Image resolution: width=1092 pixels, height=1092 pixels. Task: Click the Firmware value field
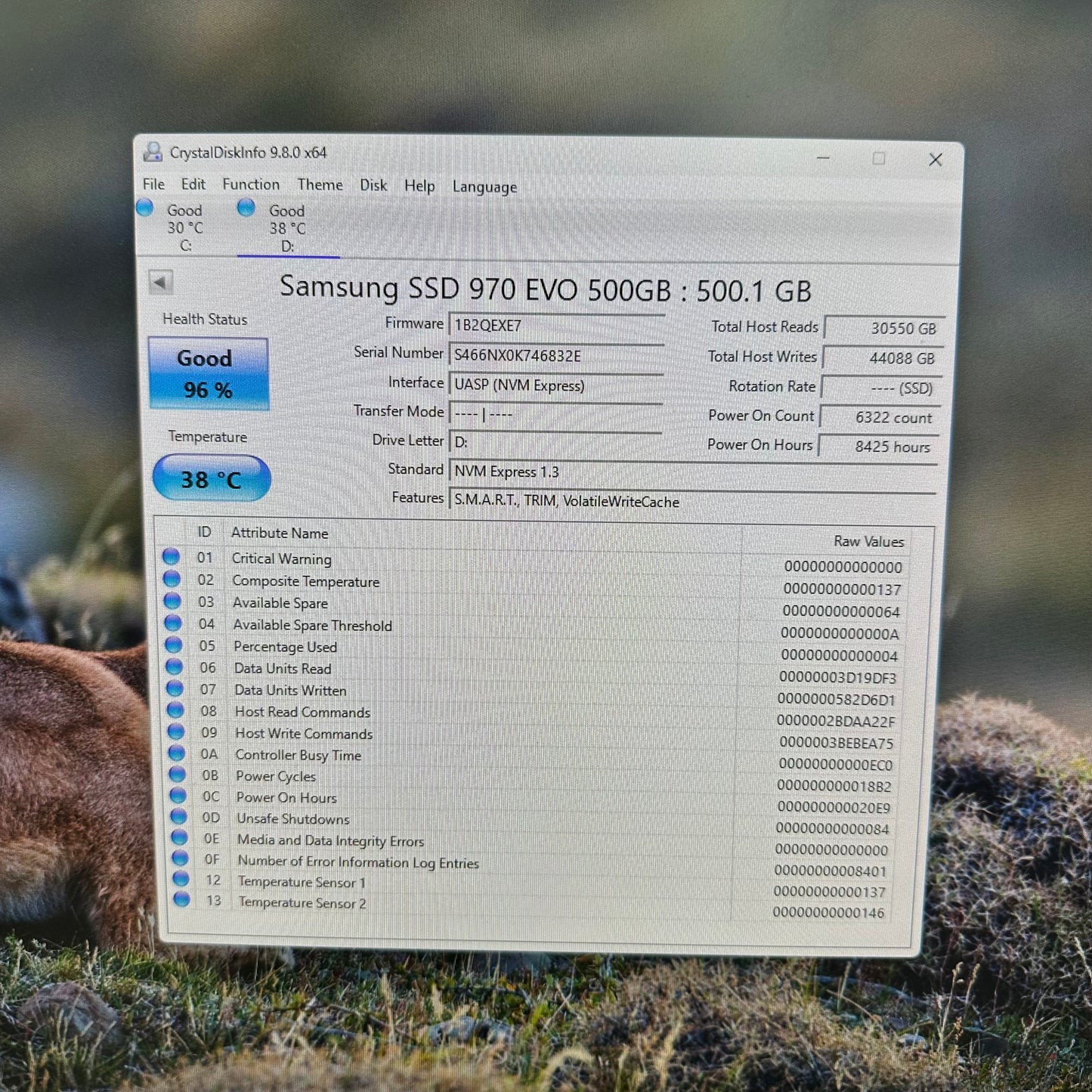click(557, 325)
